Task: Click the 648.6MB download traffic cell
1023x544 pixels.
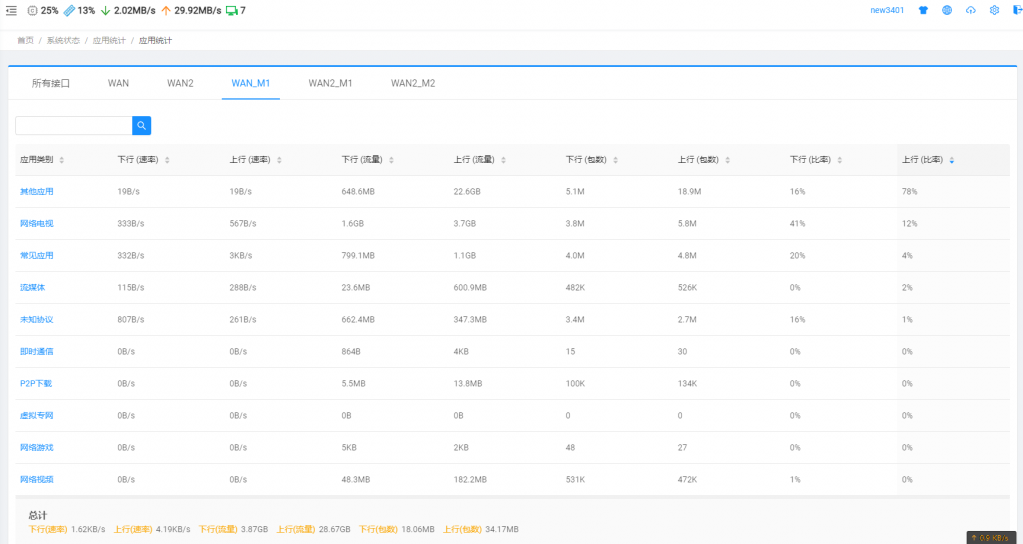Action: 358,192
